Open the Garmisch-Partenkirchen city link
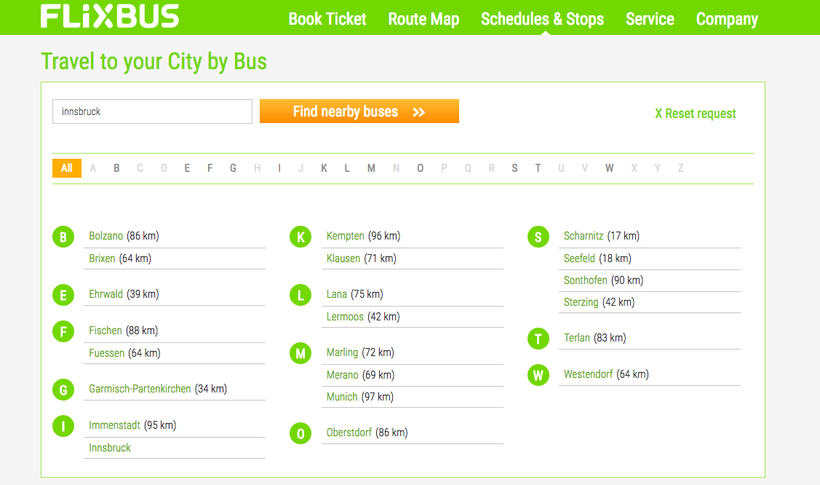The height and width of the screenshot is (485, 820). [140, 389]
